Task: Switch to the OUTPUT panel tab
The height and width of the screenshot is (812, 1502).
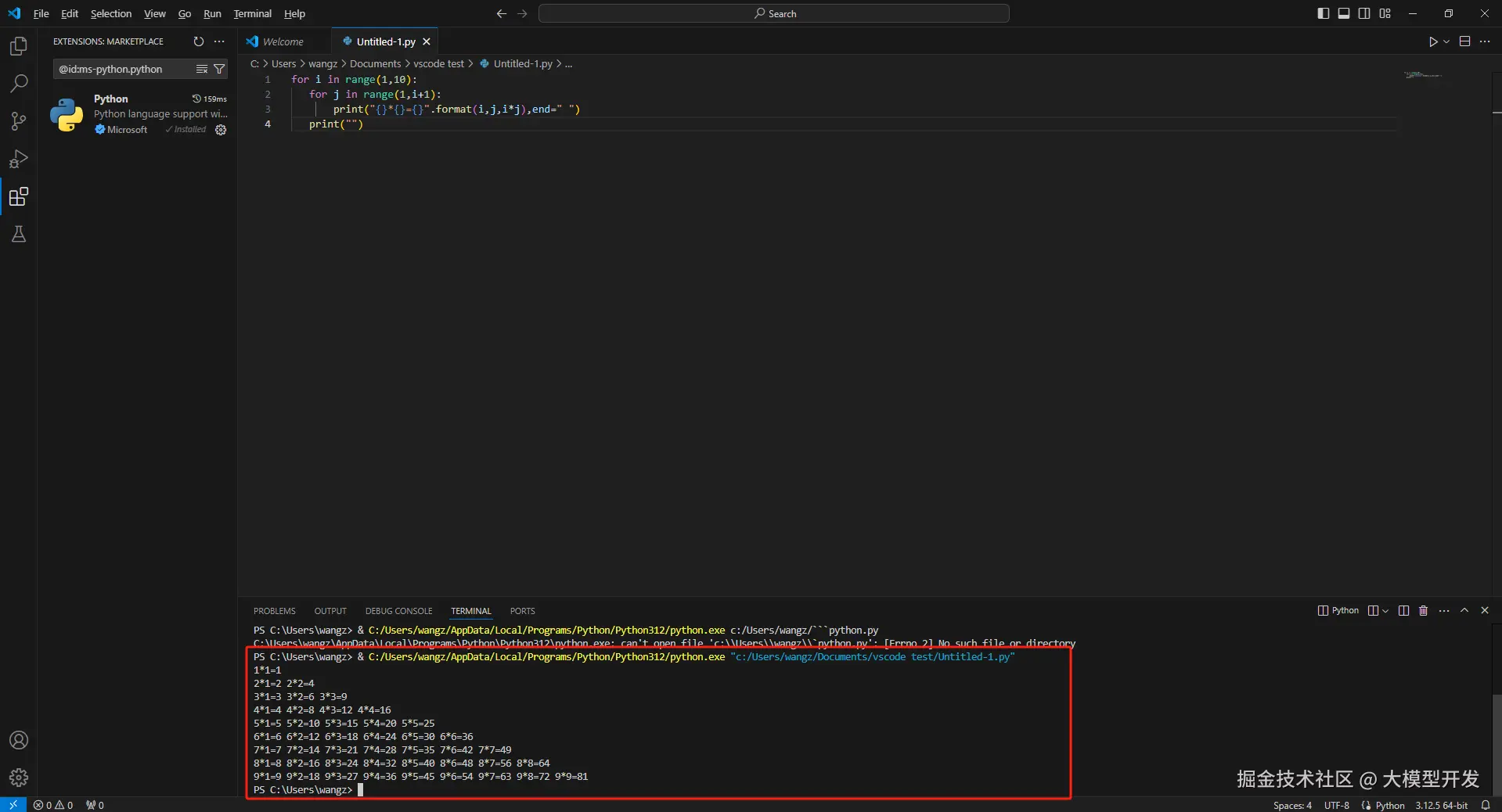Action: pos(330,611)
